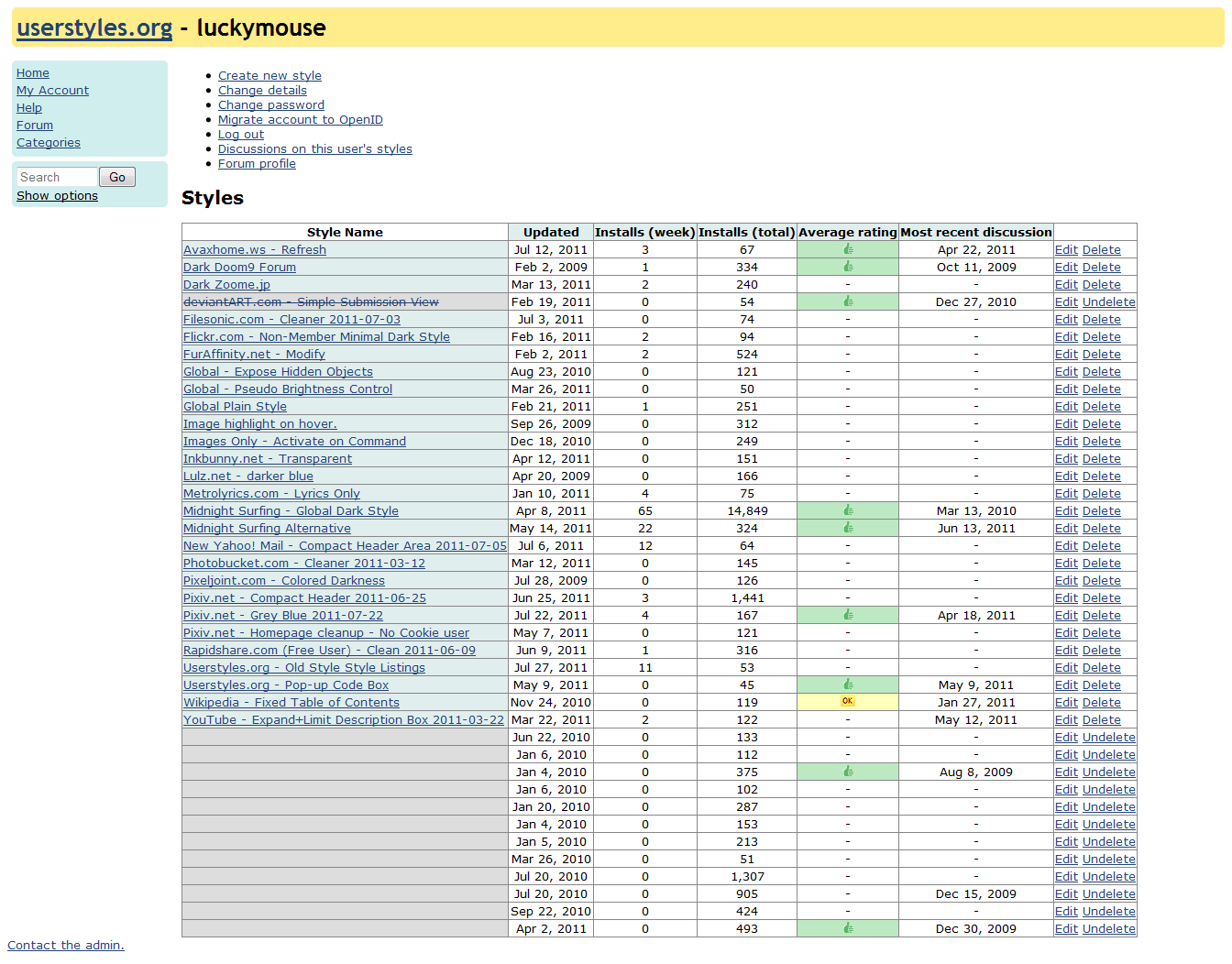Viewport: 1232px width, 964px height.
Task: Open Global - Pseudo Brightness Control style
Action: [x=288, y=389]
